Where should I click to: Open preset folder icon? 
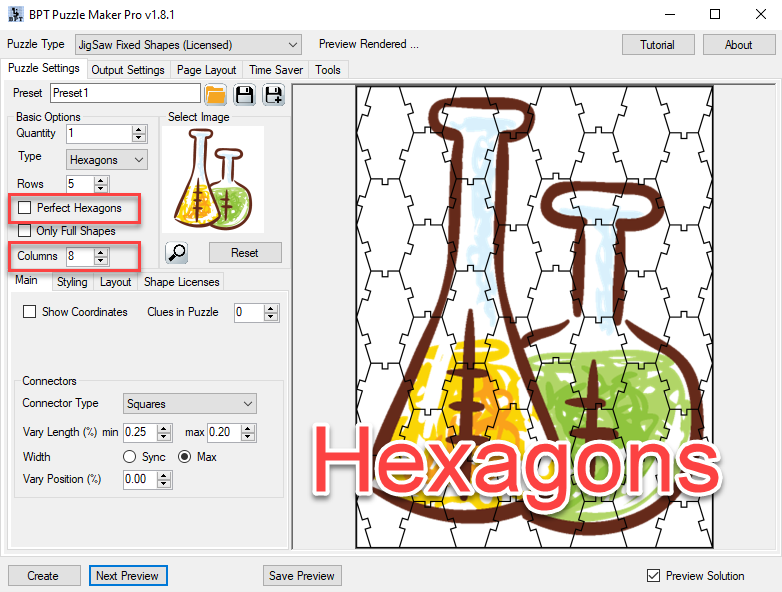coord(215,95)
